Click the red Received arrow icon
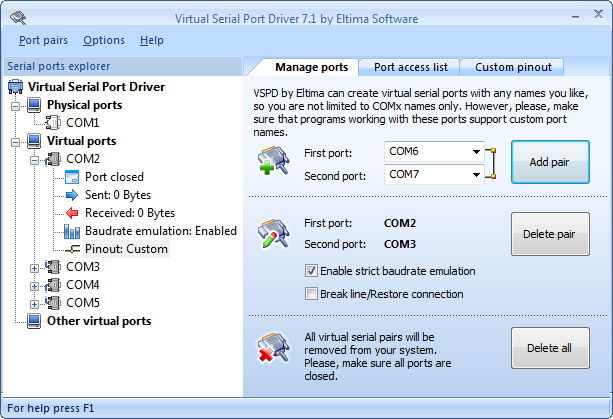Image resolution: width=613 pixels, height=419 pixels. (x=72, y=213)
